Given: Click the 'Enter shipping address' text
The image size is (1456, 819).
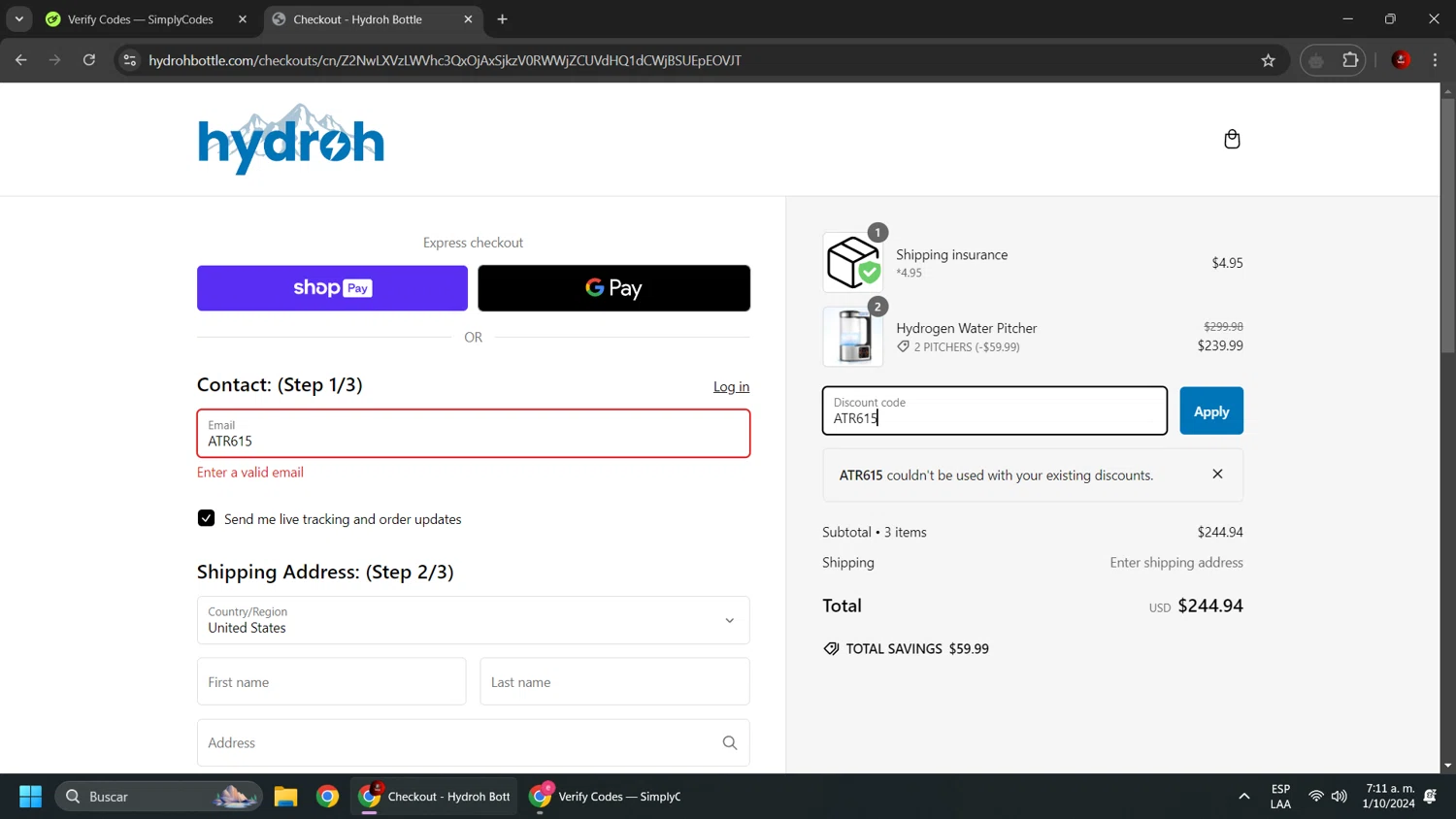Looking at the screenshot, I should 1176,563.
